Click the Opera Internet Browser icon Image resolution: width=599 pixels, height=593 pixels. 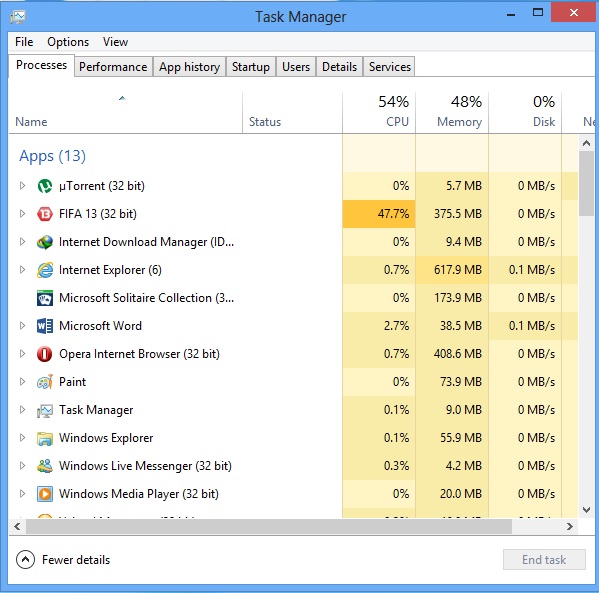(x=45, y=354)
